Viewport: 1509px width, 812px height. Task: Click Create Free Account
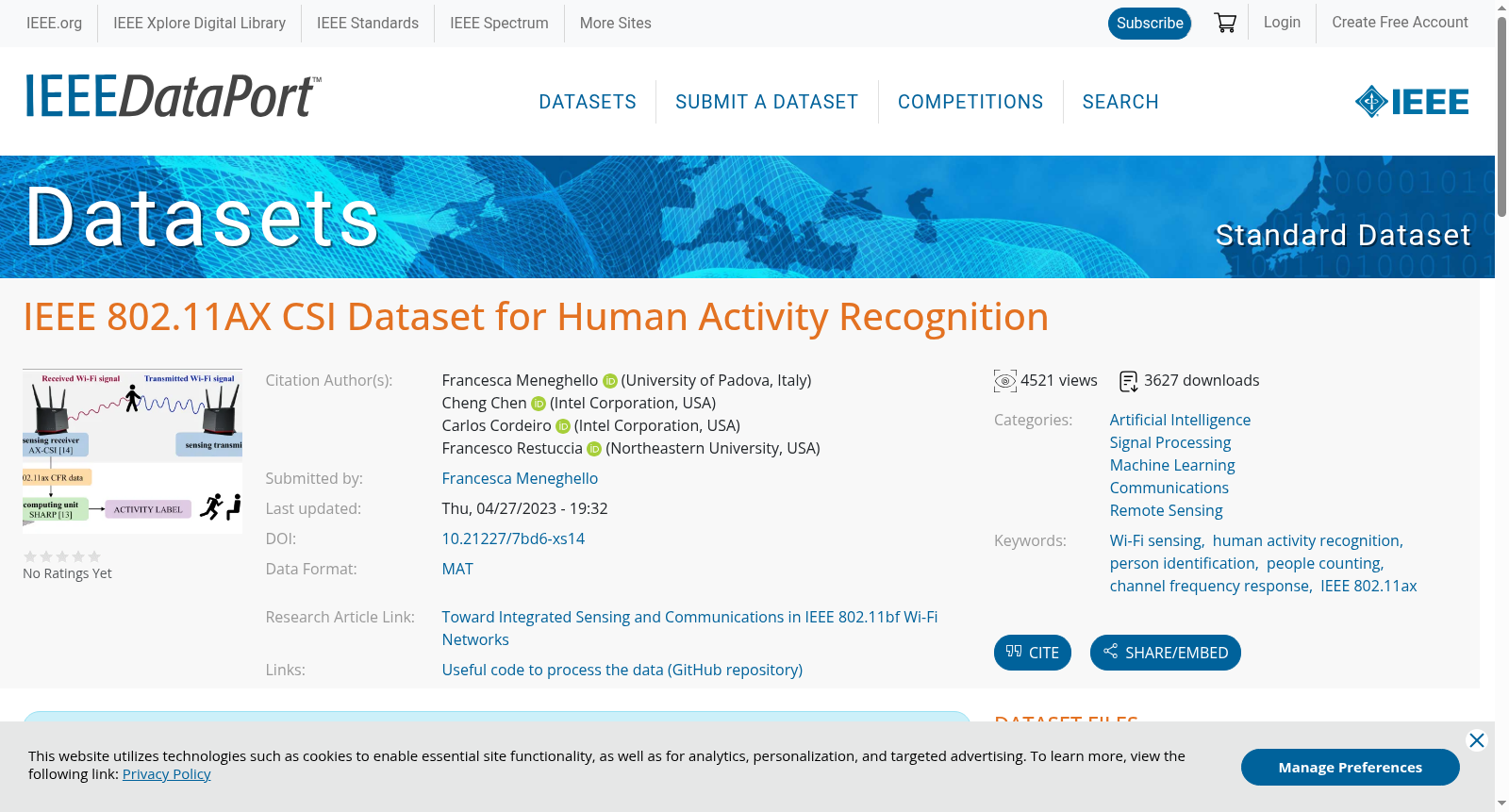point(1400,22)
